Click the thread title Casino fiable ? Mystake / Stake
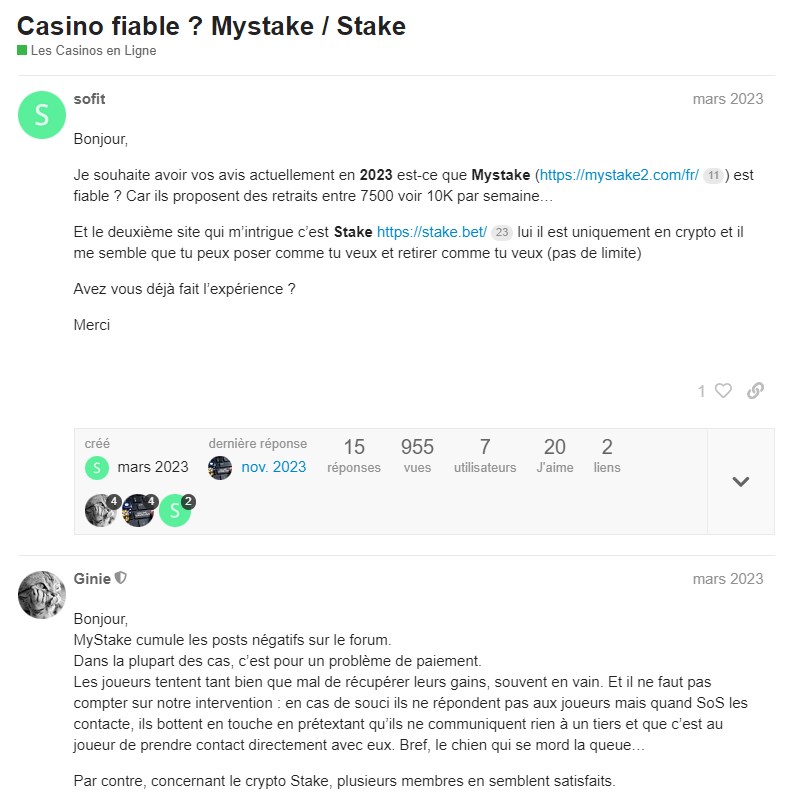 click(x=210, y=26)
